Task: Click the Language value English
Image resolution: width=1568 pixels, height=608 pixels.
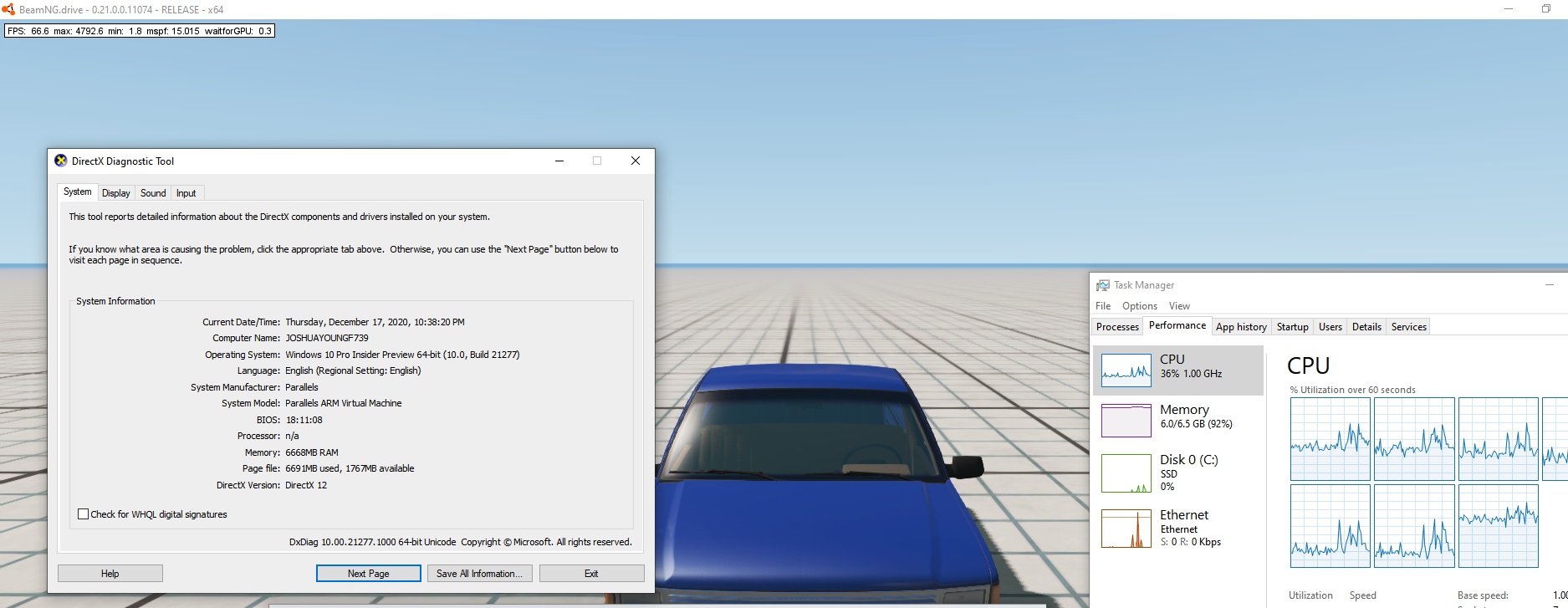Action: pyautogui.click(x=353, y=370)
